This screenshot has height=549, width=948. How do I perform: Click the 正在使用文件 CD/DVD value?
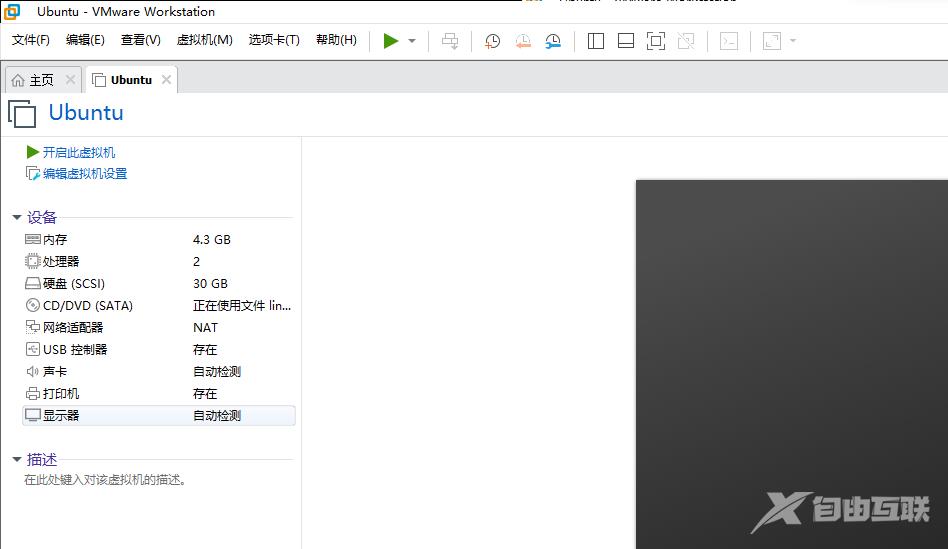pyautogui.click(x=242, y=305)
